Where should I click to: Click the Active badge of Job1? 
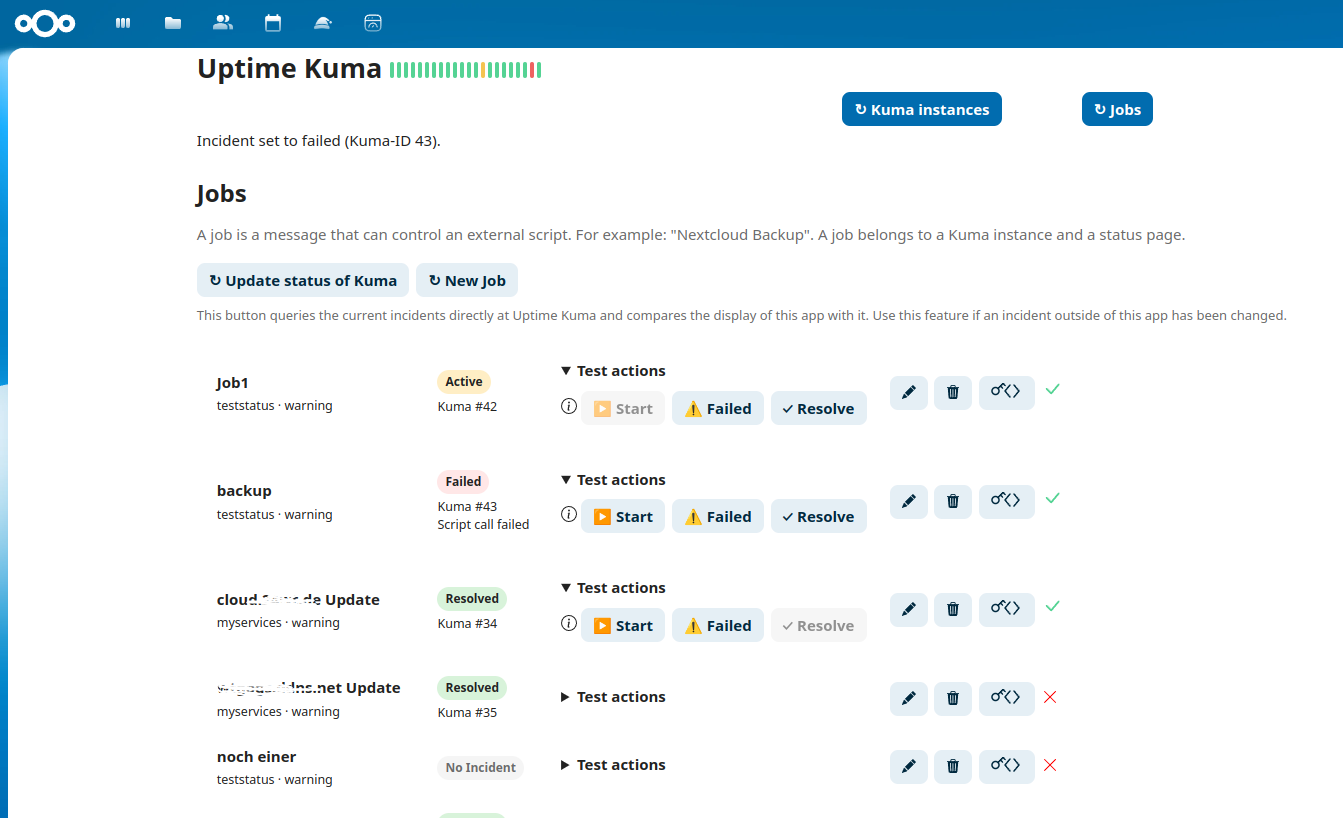click(464, 381)
